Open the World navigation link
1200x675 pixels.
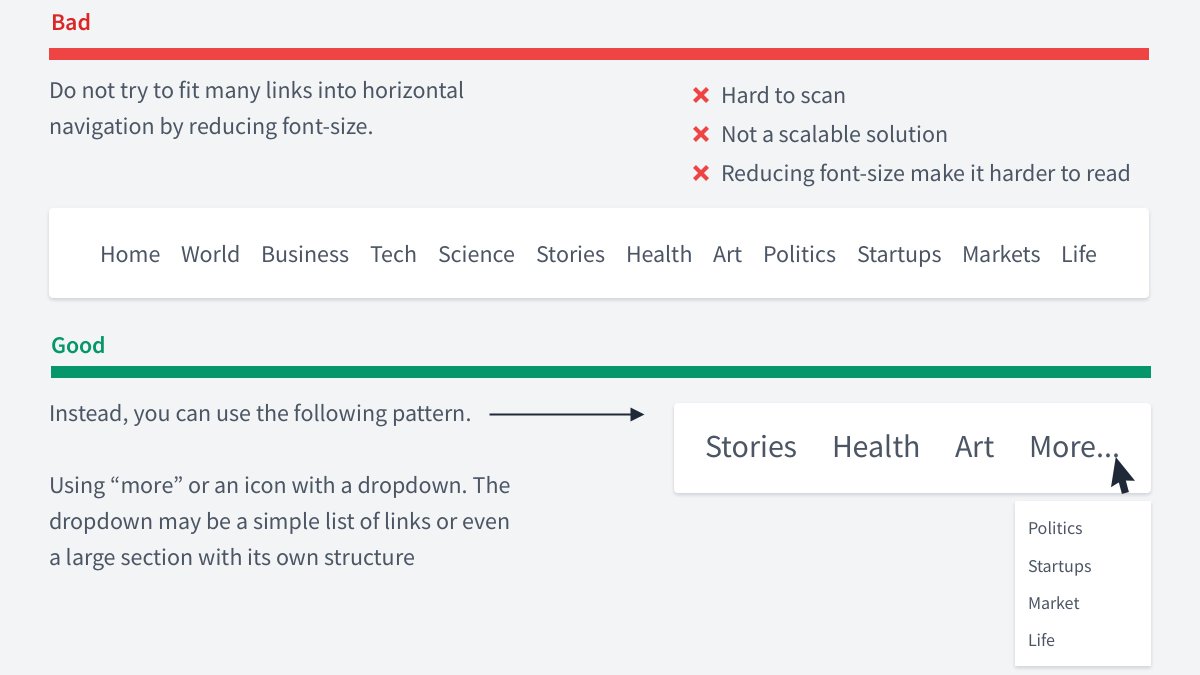pos(210,254)
